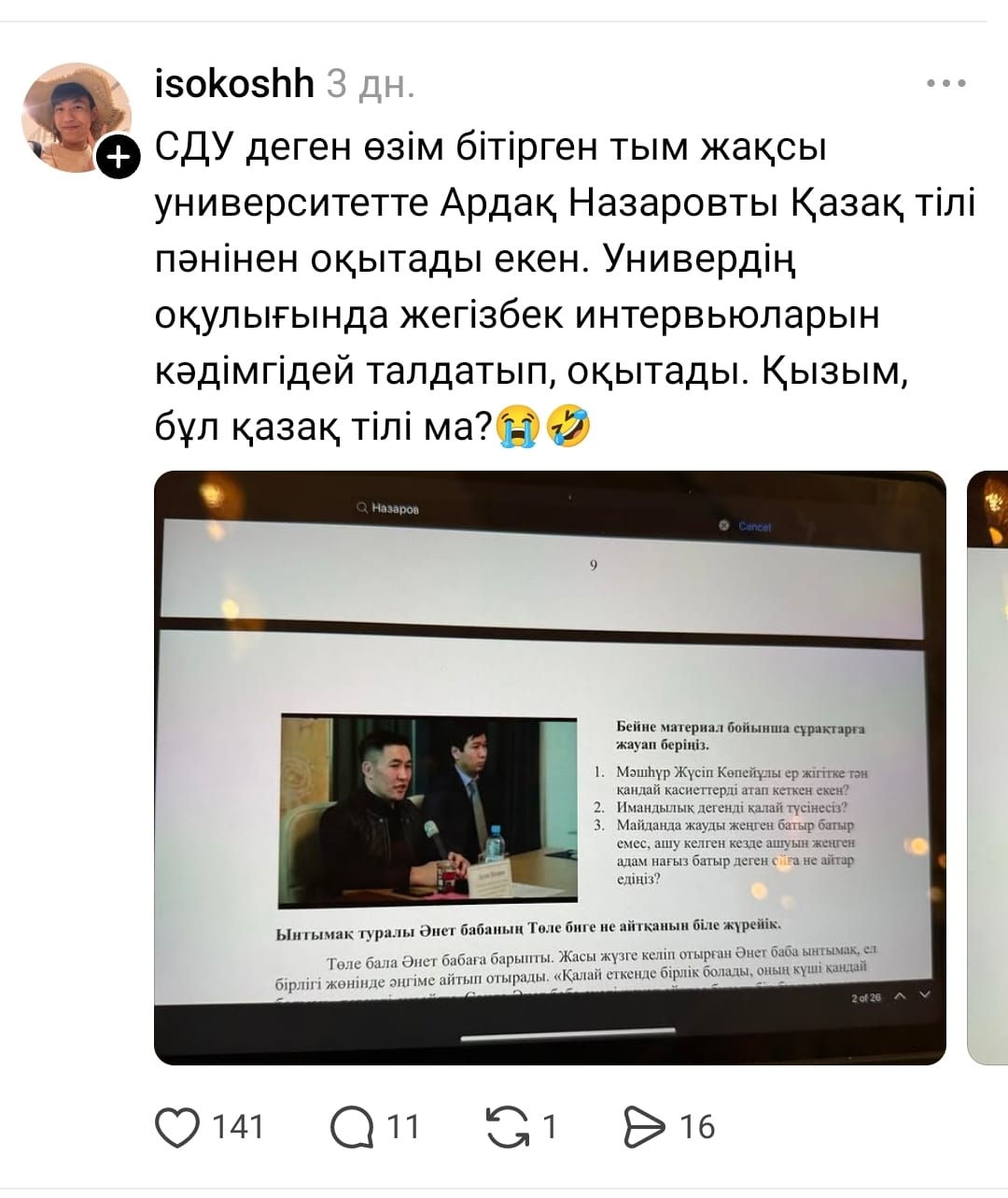Viewport: 1008px width, 1198px height.
Task: Open the second partially visible photo
Action: [x=988, y=768]
